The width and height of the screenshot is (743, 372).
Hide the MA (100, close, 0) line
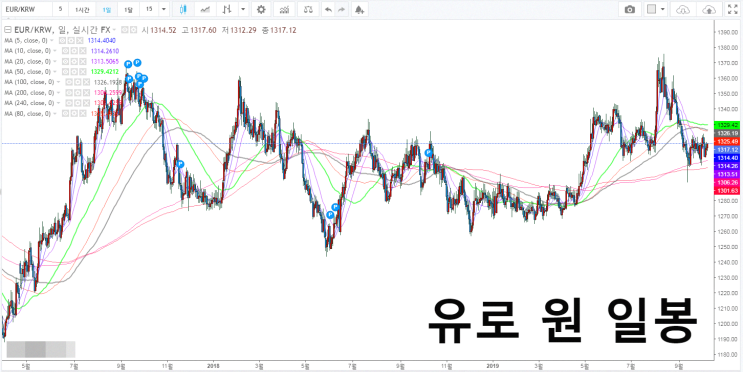coord(69,82)
